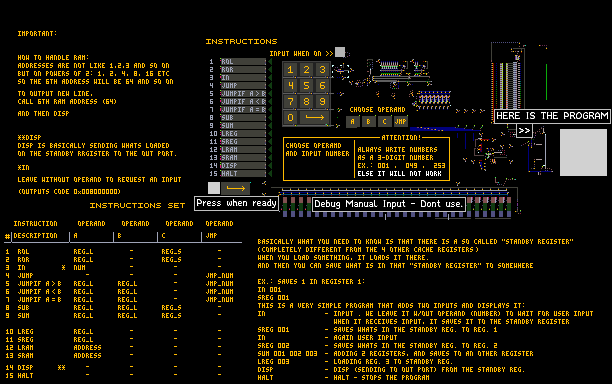The height and width of the screenshot is (384, 612).
Task: Select the DISP instruction button
Action: (243, 165)
